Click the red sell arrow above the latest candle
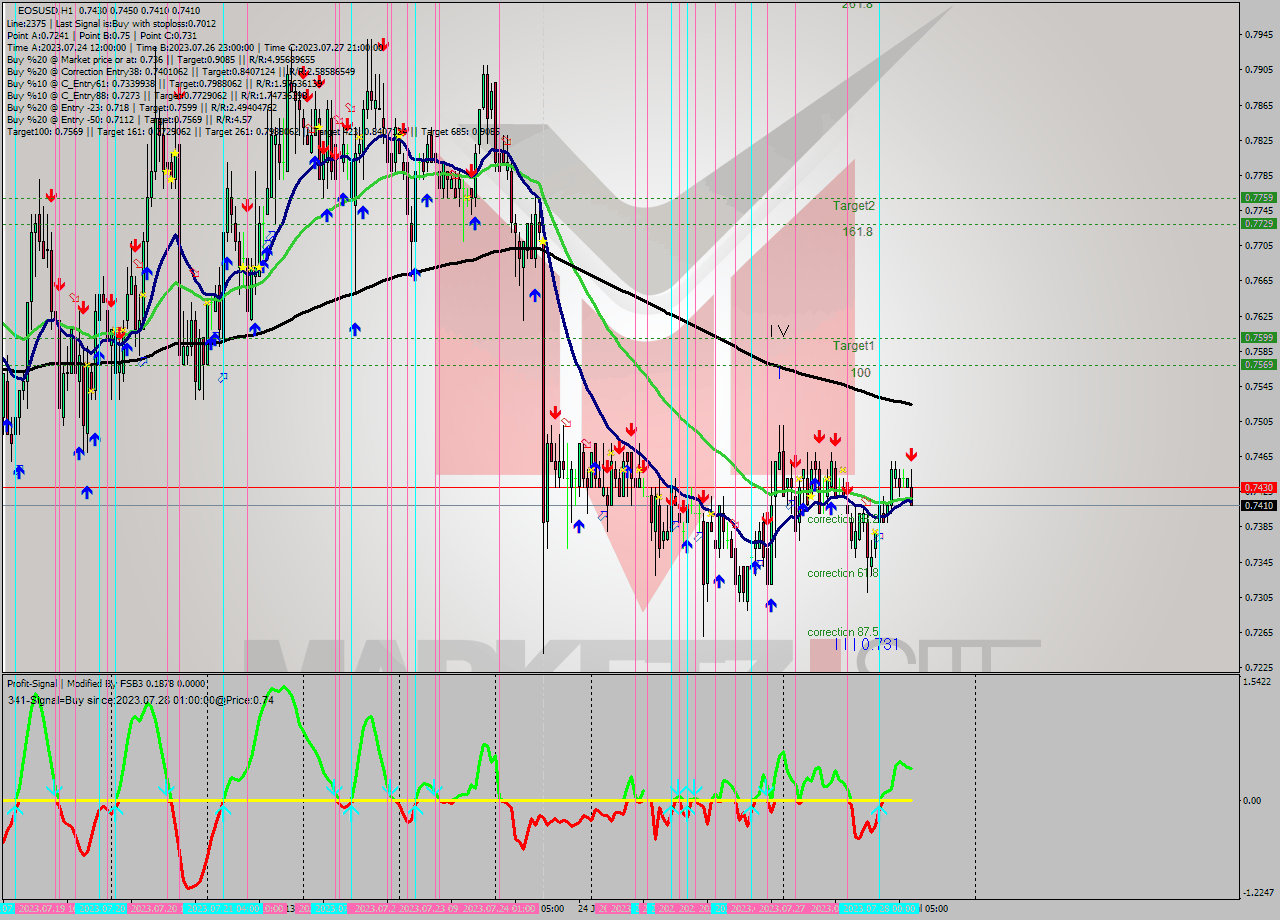1280x920 pixels. (911, 455)
